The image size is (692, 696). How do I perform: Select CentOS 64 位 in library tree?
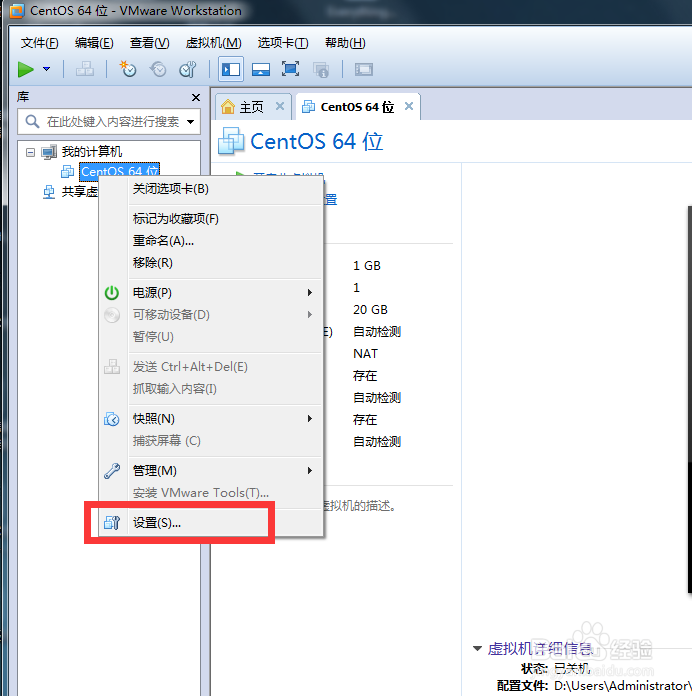[x=119, y=171]
